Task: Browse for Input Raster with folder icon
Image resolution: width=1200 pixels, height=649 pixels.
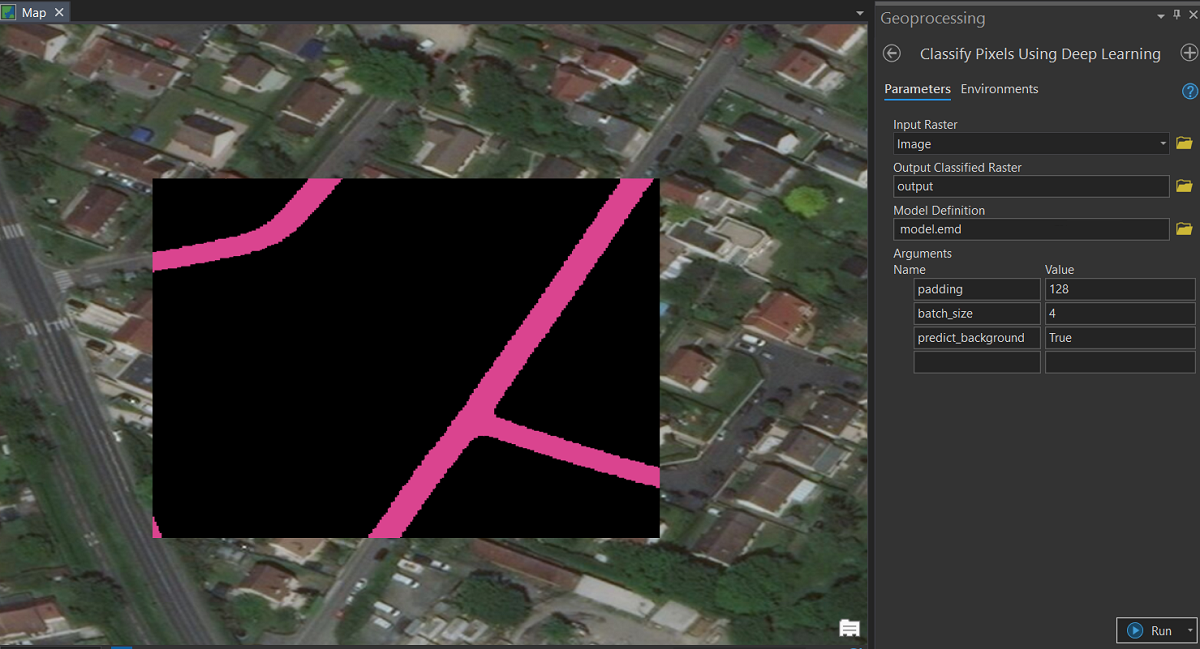Action: coord(1184,144)
